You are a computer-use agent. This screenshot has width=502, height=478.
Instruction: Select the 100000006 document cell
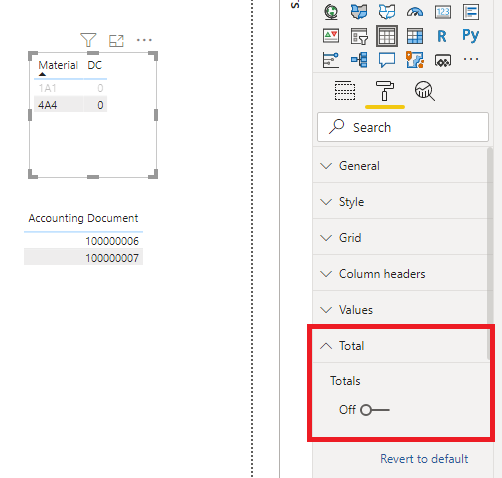click(x=112, y=241)
